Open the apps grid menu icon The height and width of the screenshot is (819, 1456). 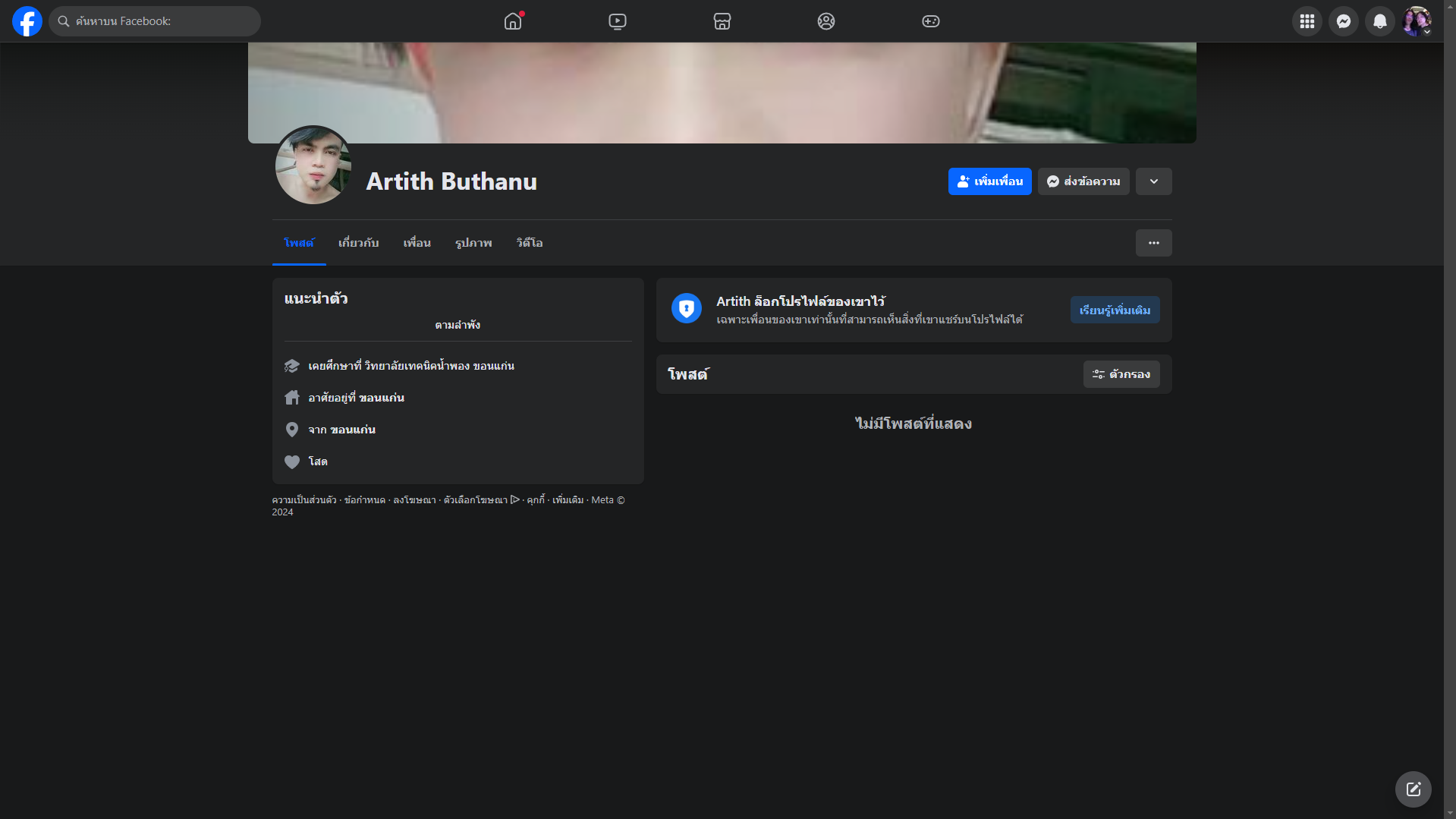tap(1307, 21)
